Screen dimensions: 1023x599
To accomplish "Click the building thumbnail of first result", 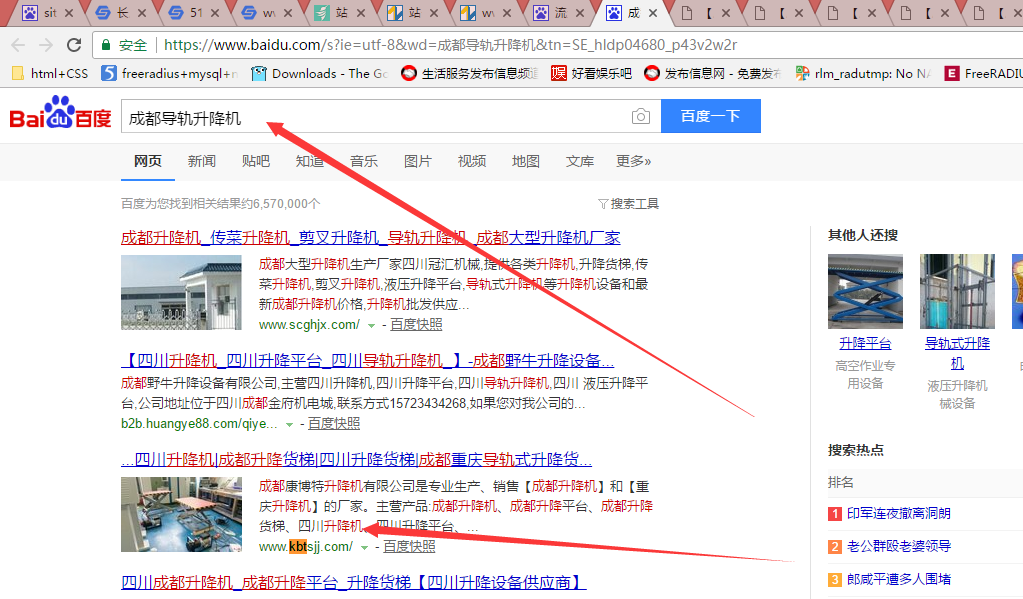I will 181,292.
